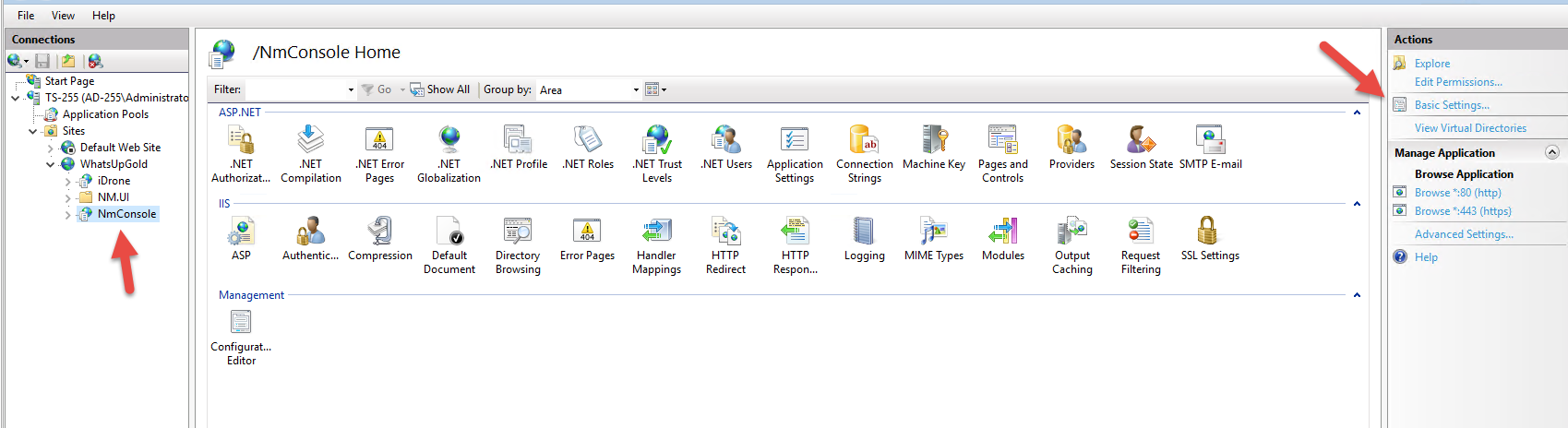Open the File menu
Viewport: 1568px width, 428px height.
26,16
